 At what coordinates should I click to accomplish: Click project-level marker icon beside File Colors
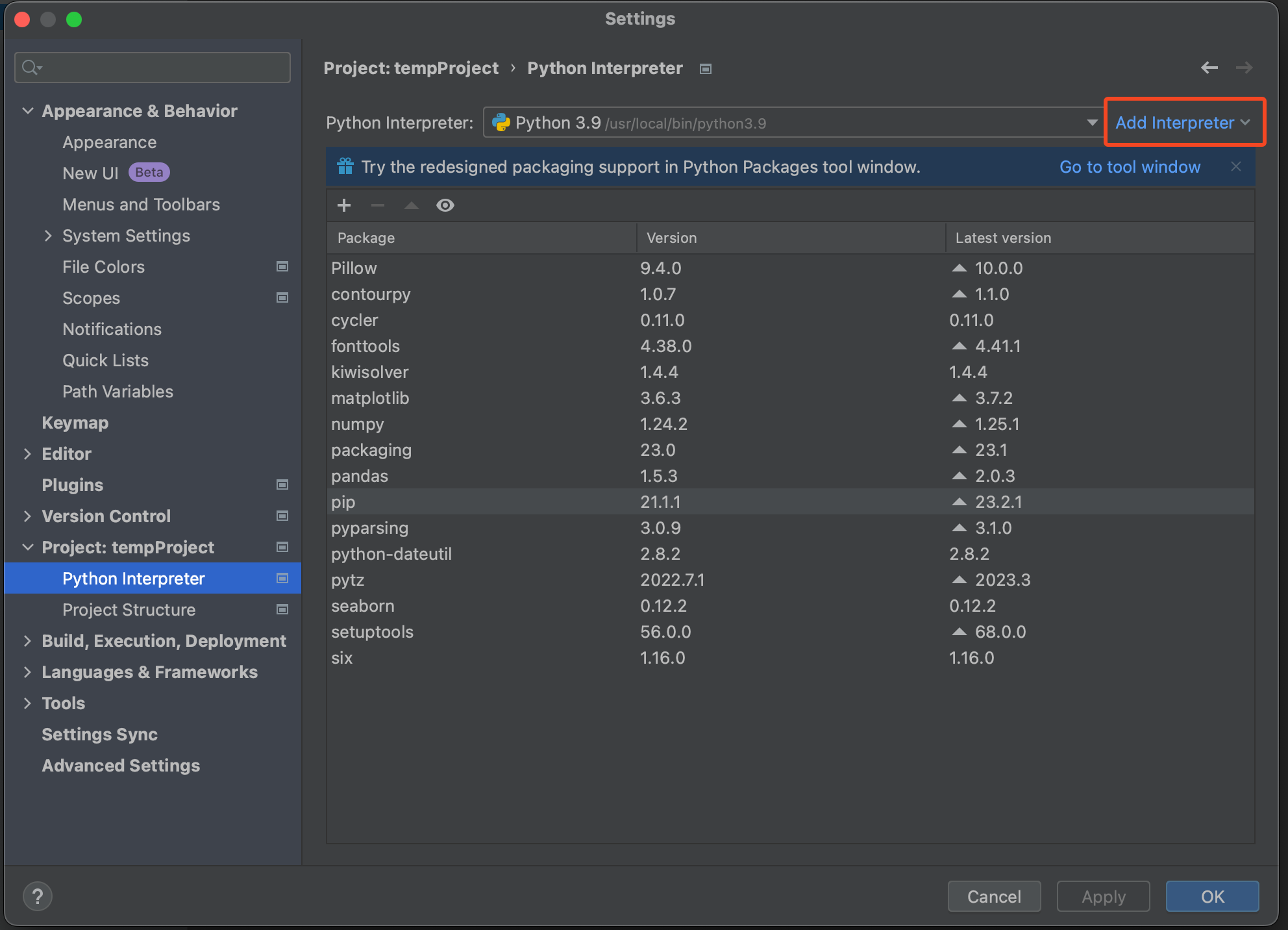point(282,266)
